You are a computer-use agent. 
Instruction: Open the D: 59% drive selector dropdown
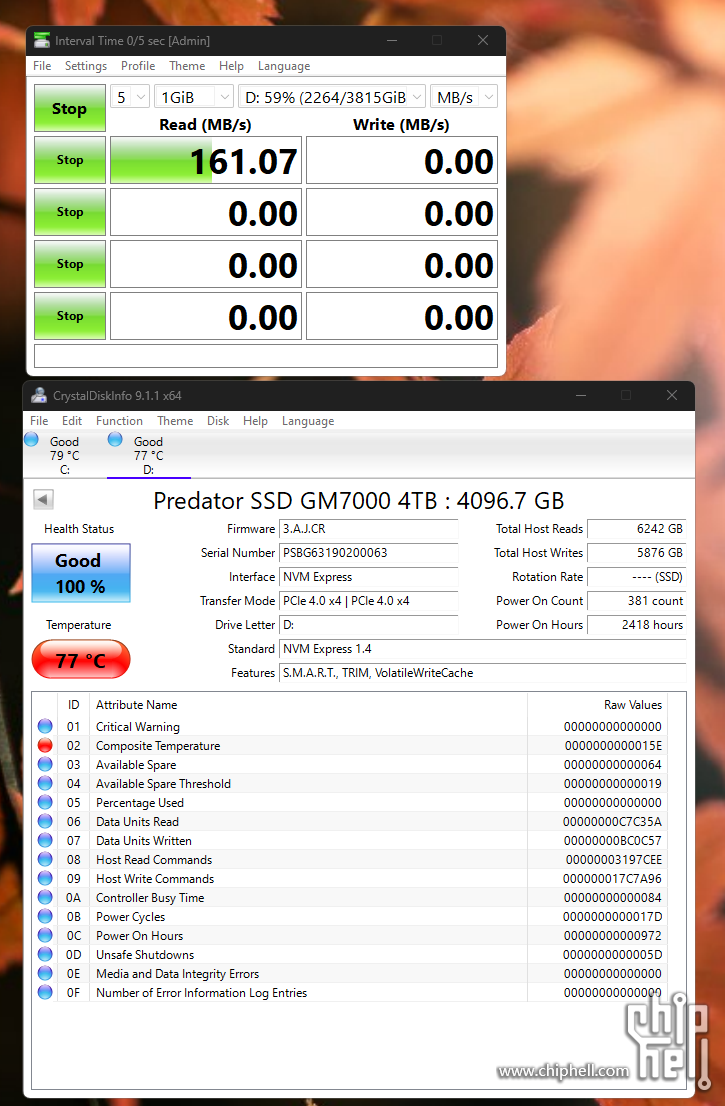click(332, 97)
